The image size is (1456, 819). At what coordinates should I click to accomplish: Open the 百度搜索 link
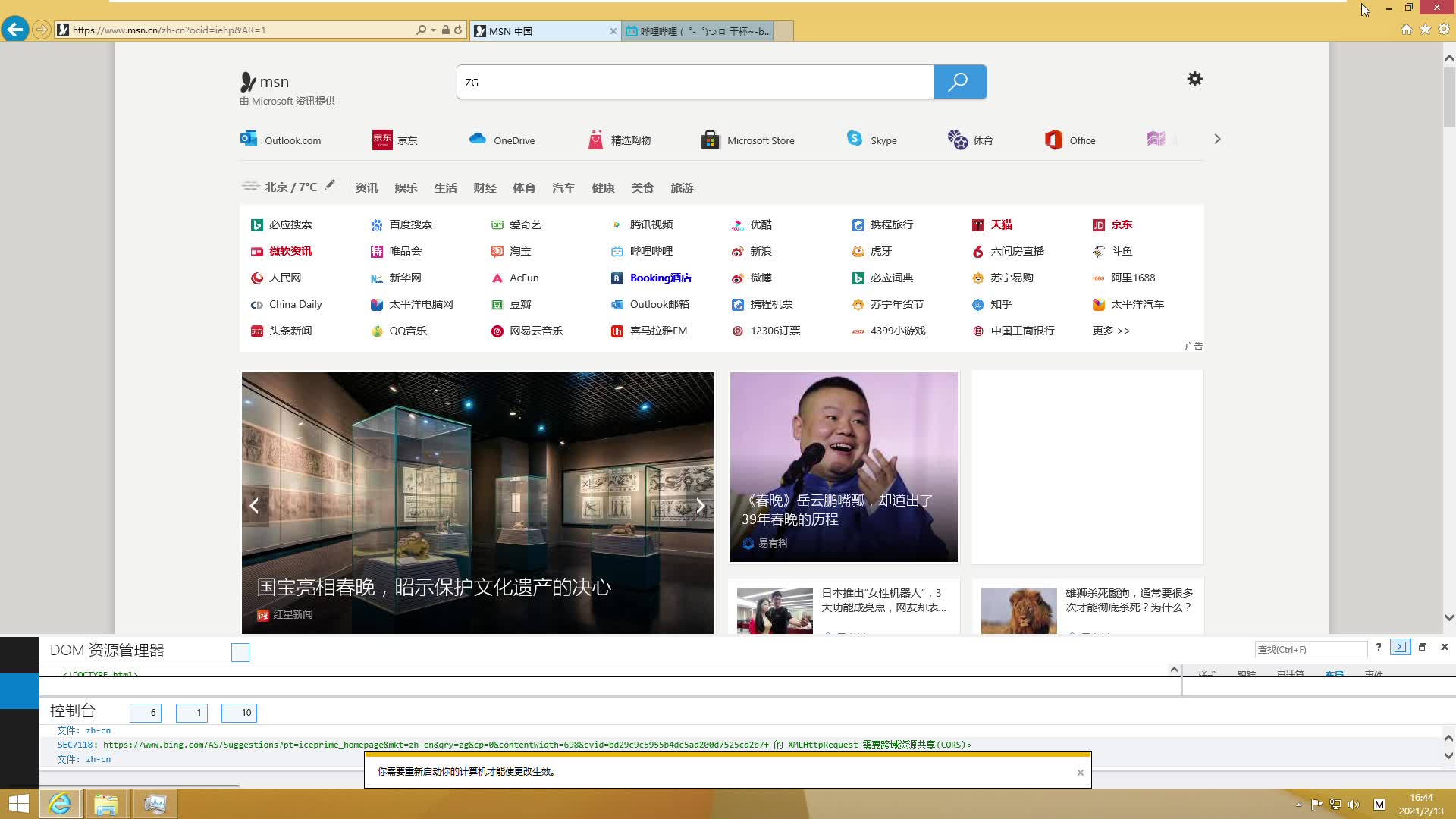click(x=409, y=225)
